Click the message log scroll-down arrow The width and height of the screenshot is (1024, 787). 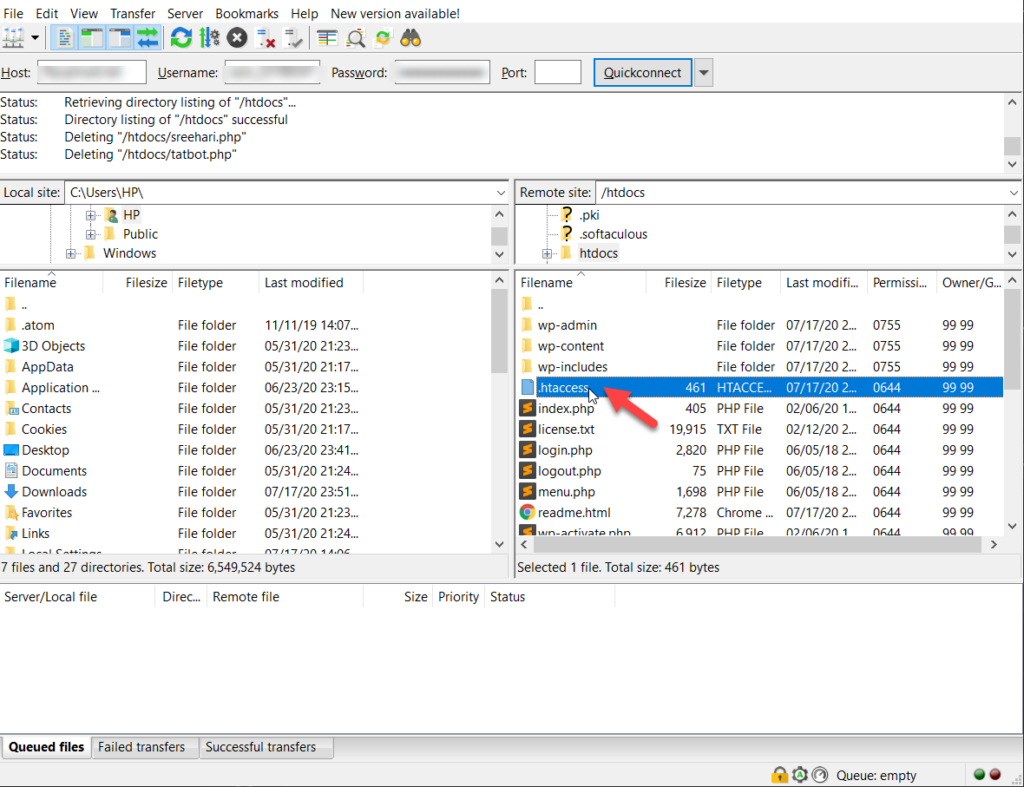click(1012, 164)
